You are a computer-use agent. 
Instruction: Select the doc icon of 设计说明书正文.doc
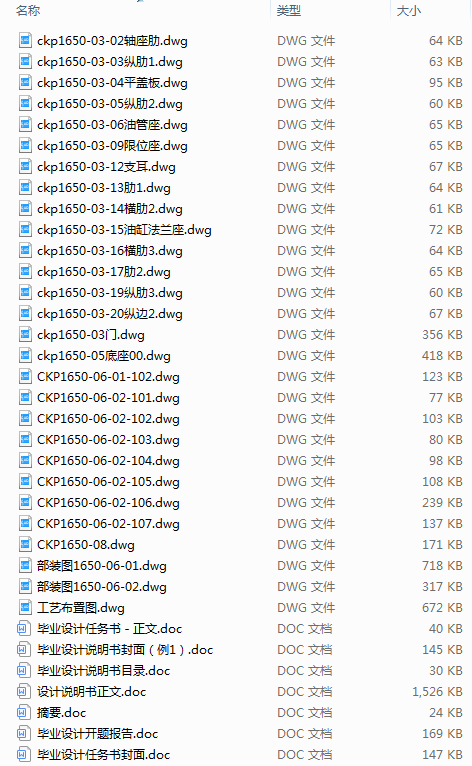22,692
